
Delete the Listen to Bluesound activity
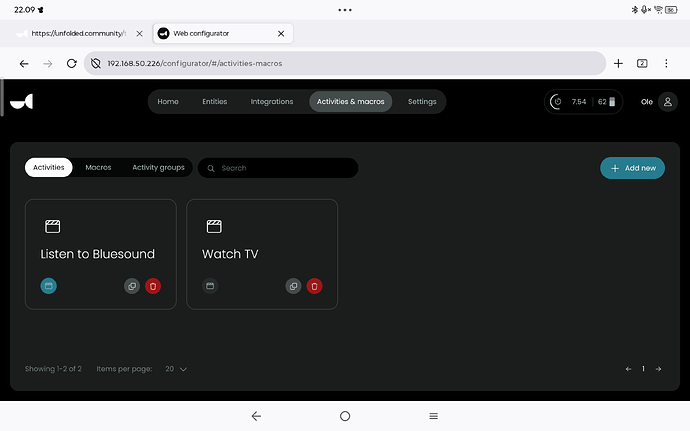[153, 286]
